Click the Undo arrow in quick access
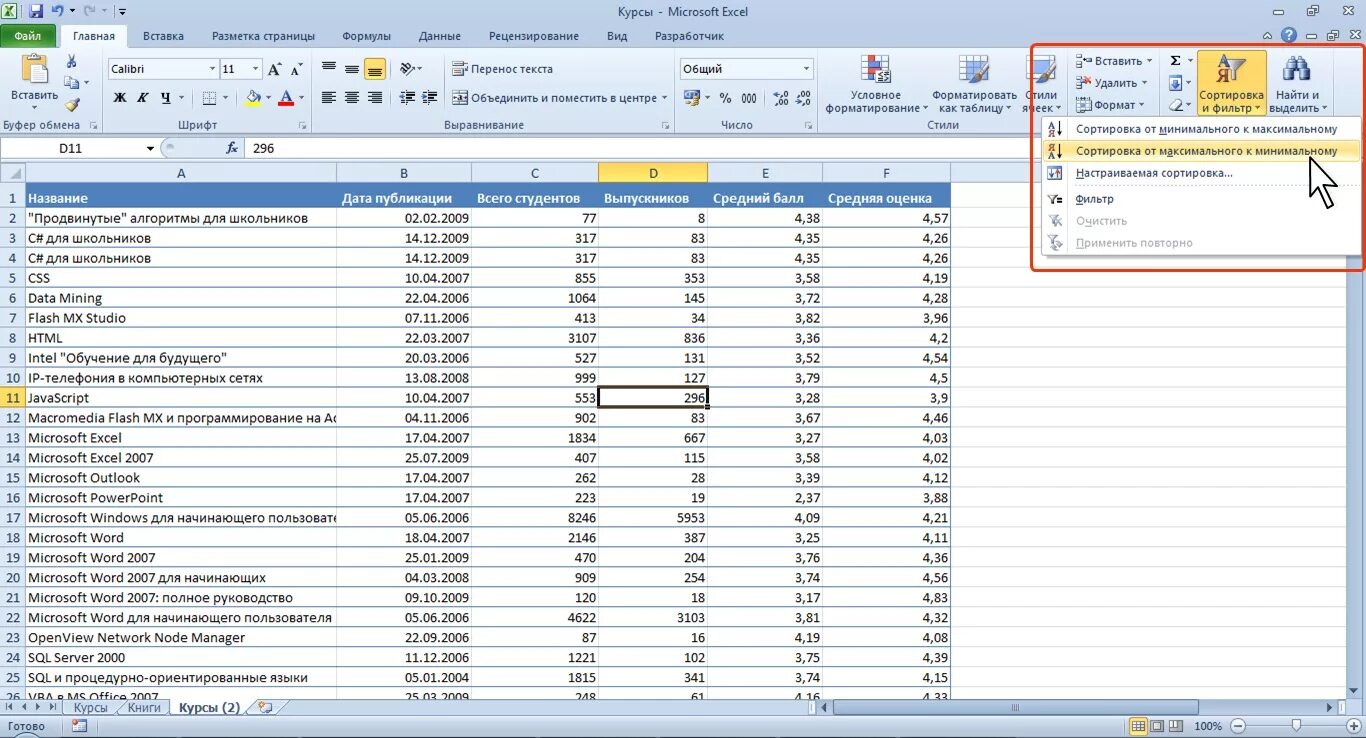 (x=59, y=11)
